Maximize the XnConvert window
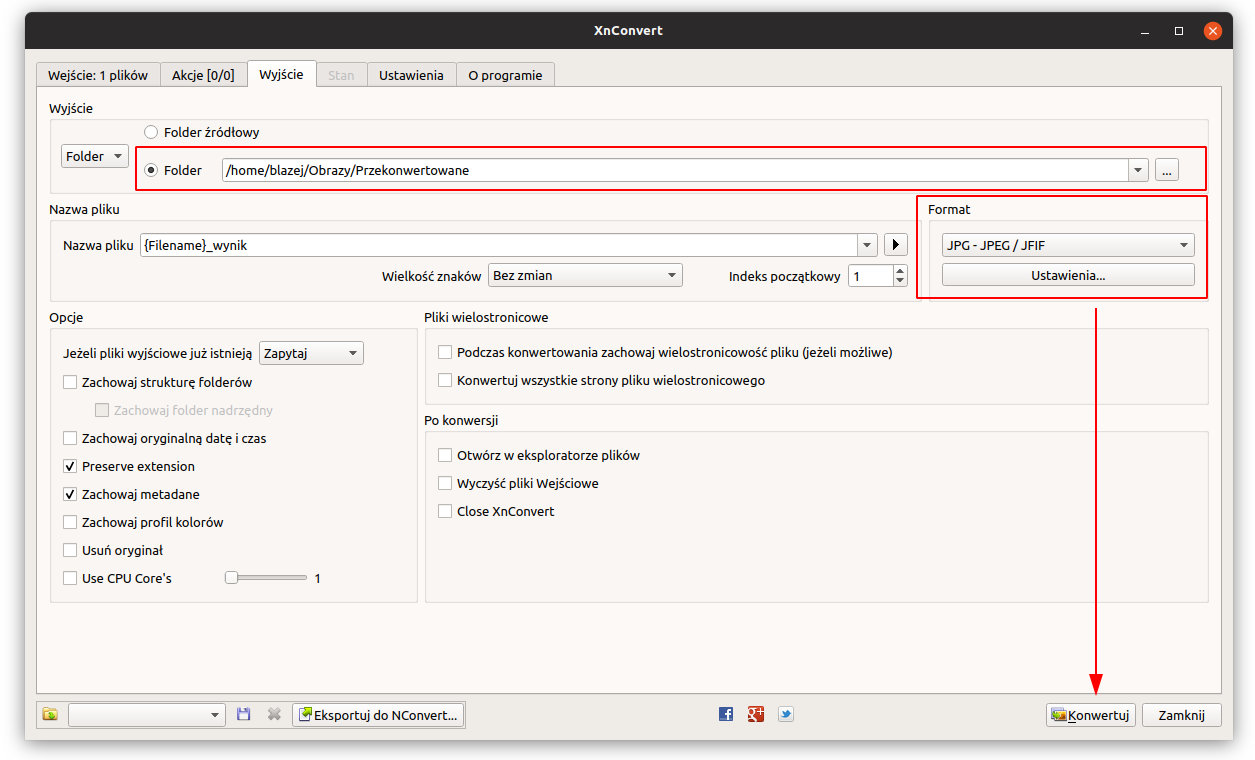Screen dimensions: 1255x760 1179,31
